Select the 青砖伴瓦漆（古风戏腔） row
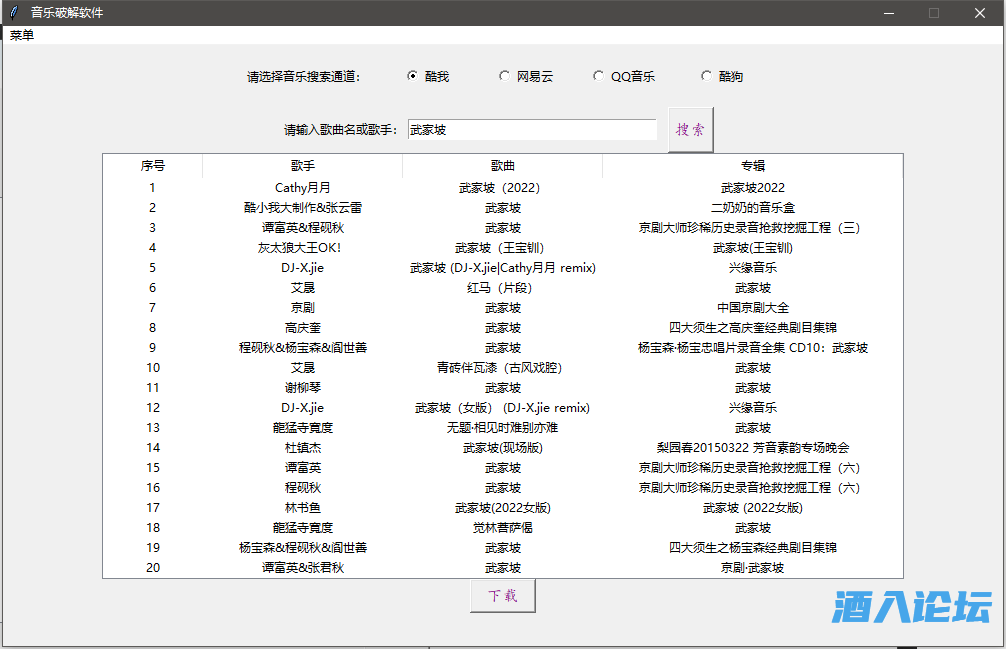 [502, 368]
